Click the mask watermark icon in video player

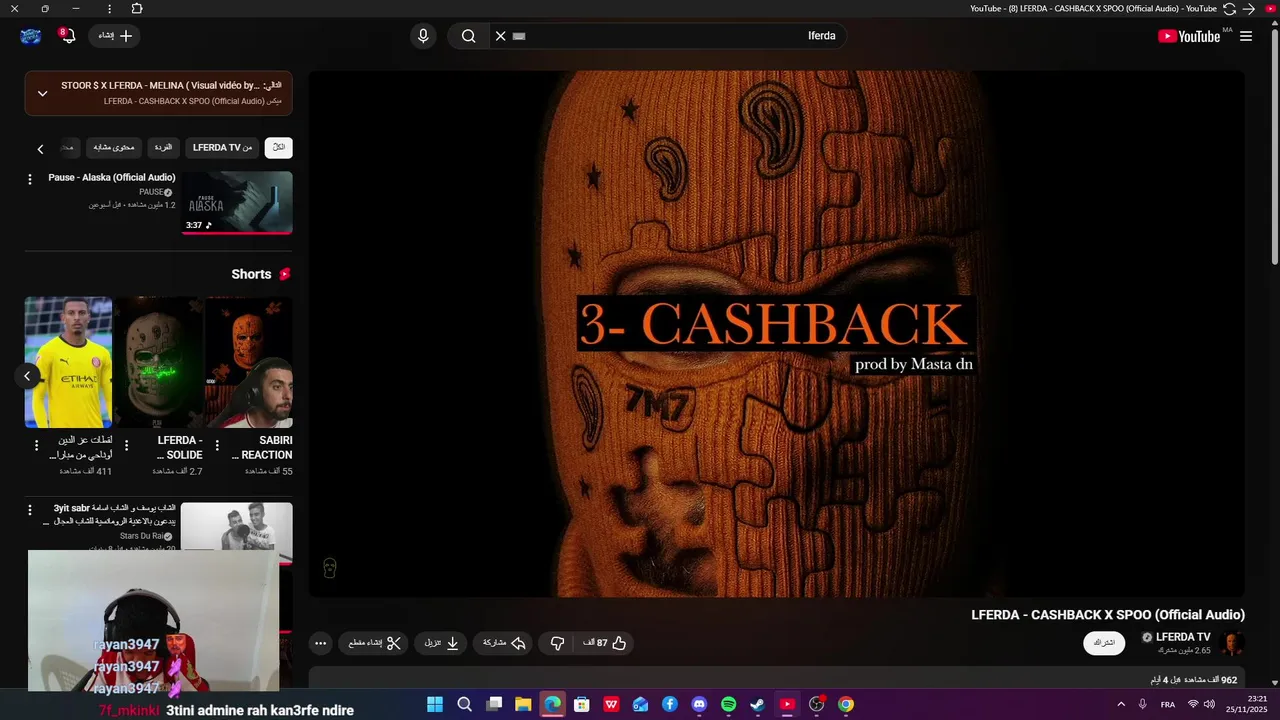click(329, 568)
